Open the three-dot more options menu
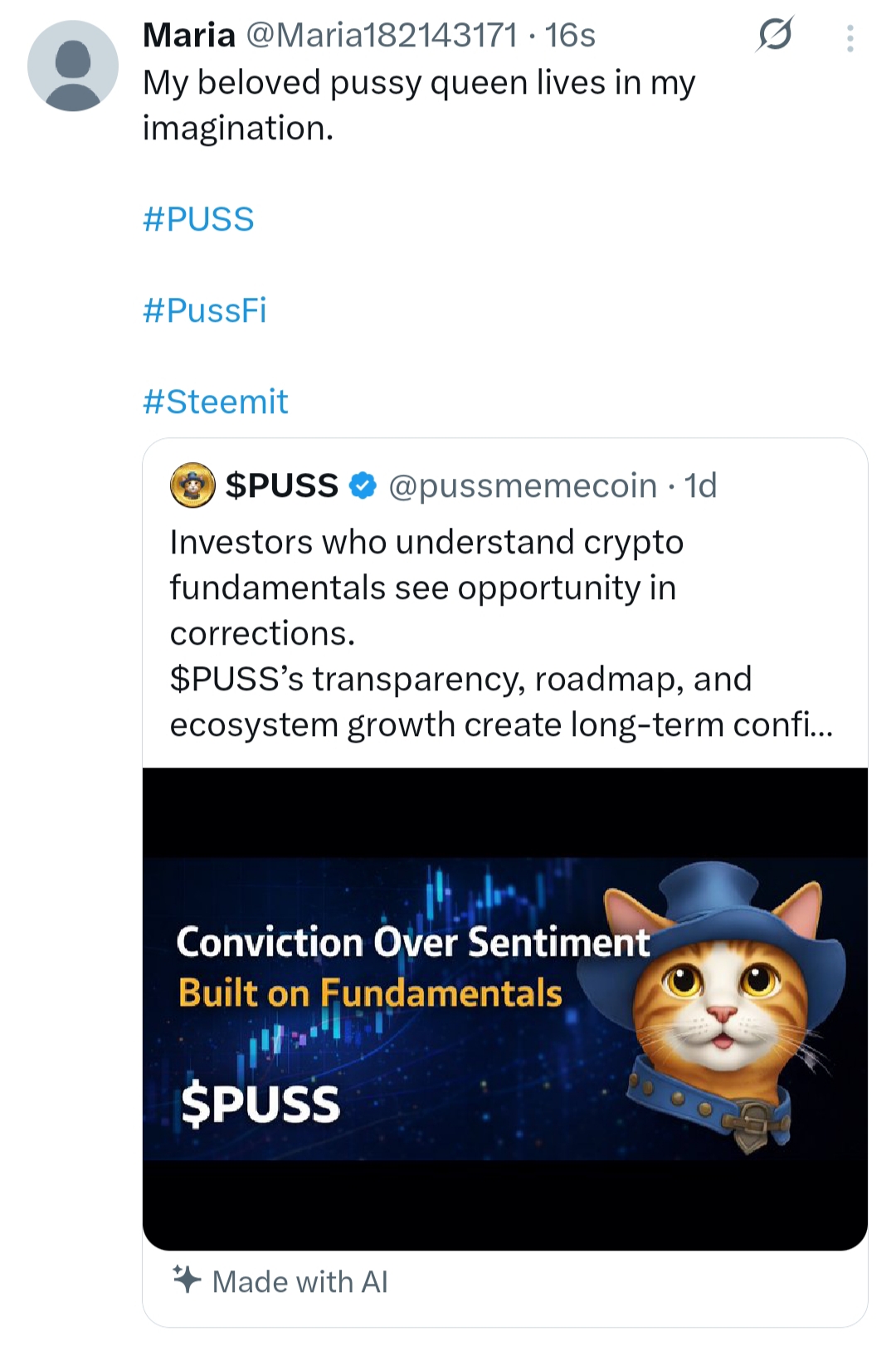Screen dimensions: 896x1346 coord(850,38)
